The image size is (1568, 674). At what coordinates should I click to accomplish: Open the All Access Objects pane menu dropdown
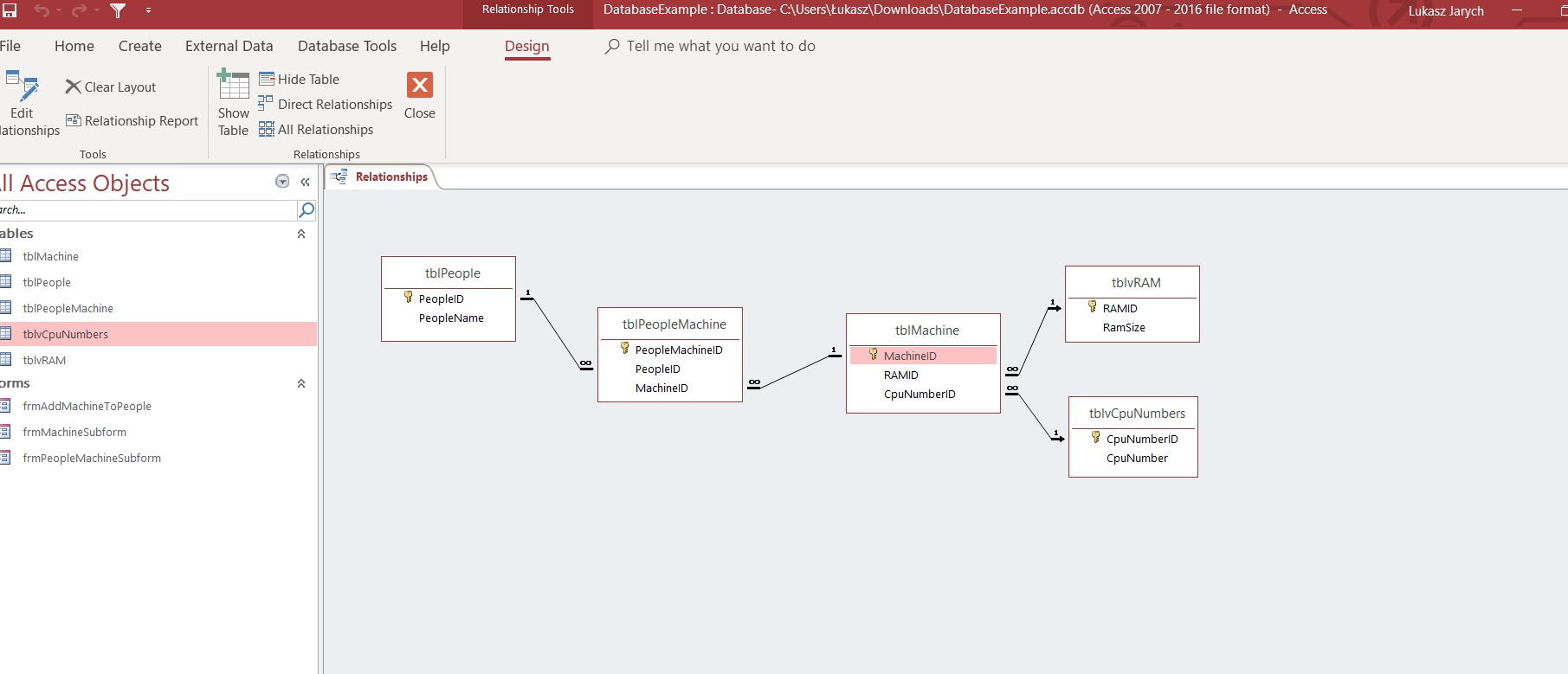tap(282, 181)
